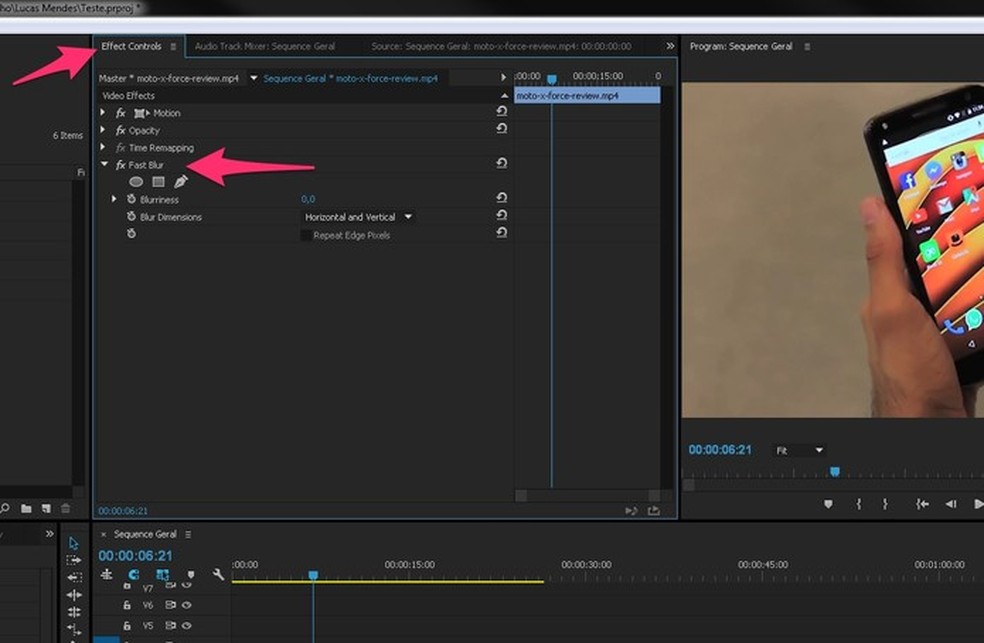The image size is (984, 643).
Task: Reset the Fast Blur effect
Action: (x=501, y=164)
